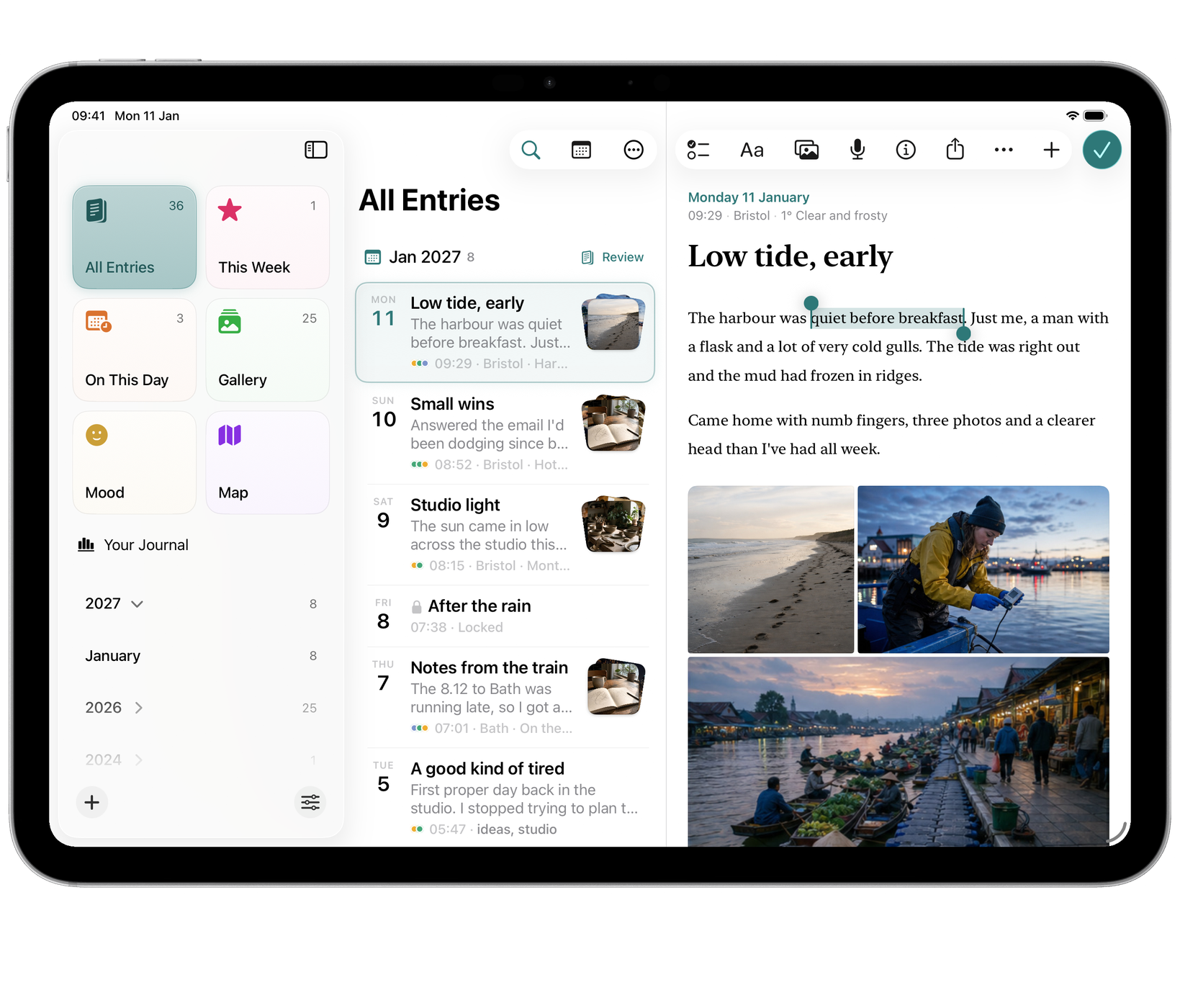This screenshot has width=1180, height=1008.
Task: Start audio recording with the microphone
Action: point(857,150)
